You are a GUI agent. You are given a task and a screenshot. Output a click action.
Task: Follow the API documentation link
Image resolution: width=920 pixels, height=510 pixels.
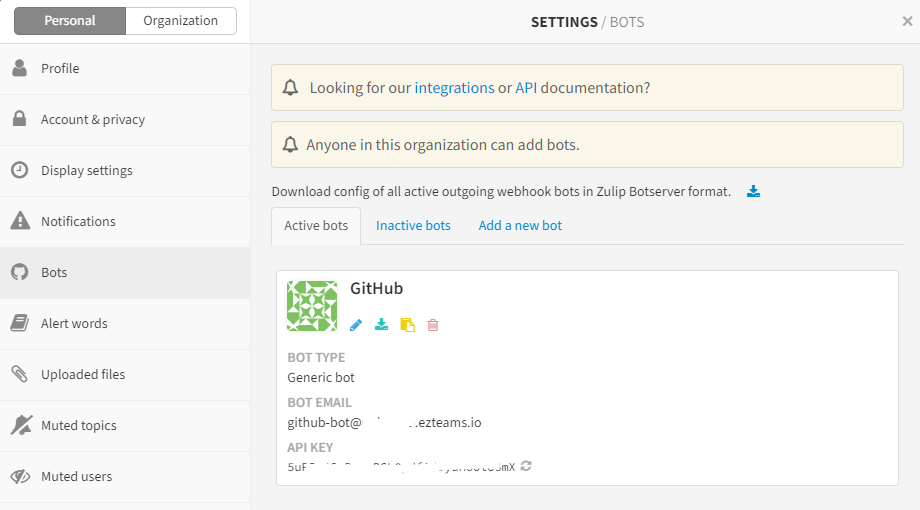[526, 88]
